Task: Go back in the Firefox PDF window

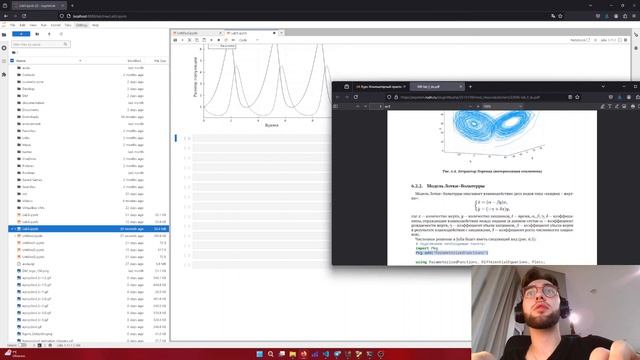Action: tap(338, 97)
